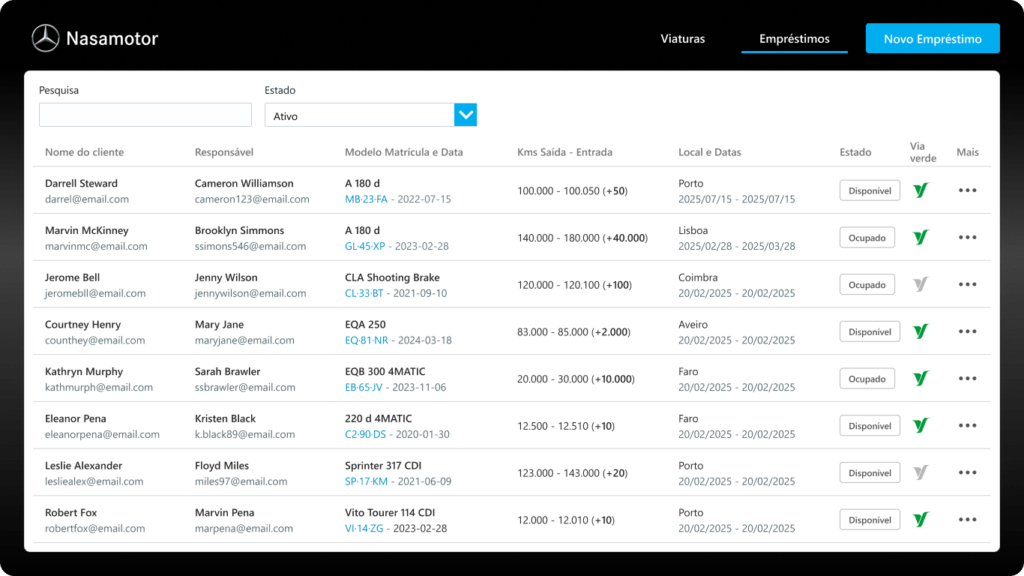The height and width of the screenshot is (576, 1024).
Task: Toggle Ocupado status for Marvin McKinney
Action: pos(867,238)
